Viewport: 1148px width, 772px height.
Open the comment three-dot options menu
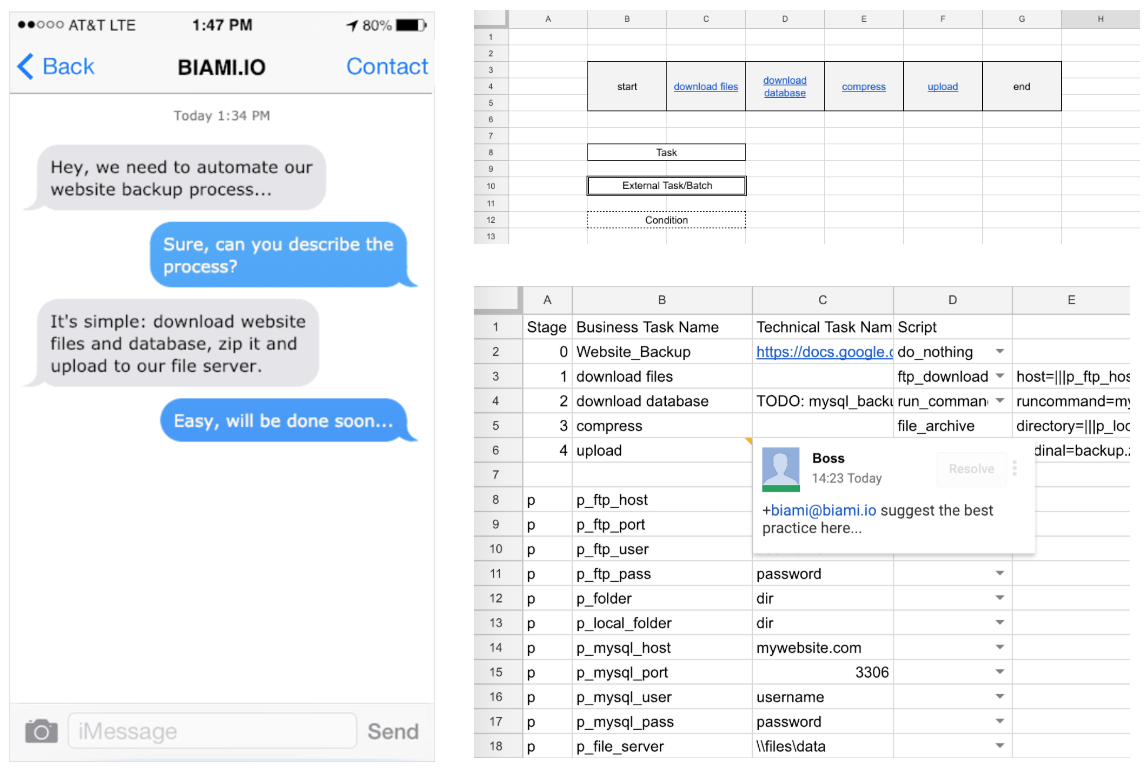click(x=1014, y=468)
